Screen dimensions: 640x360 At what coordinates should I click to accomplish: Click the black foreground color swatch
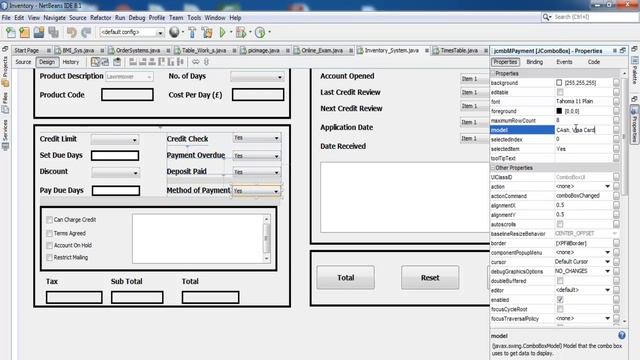coord(559,111)
